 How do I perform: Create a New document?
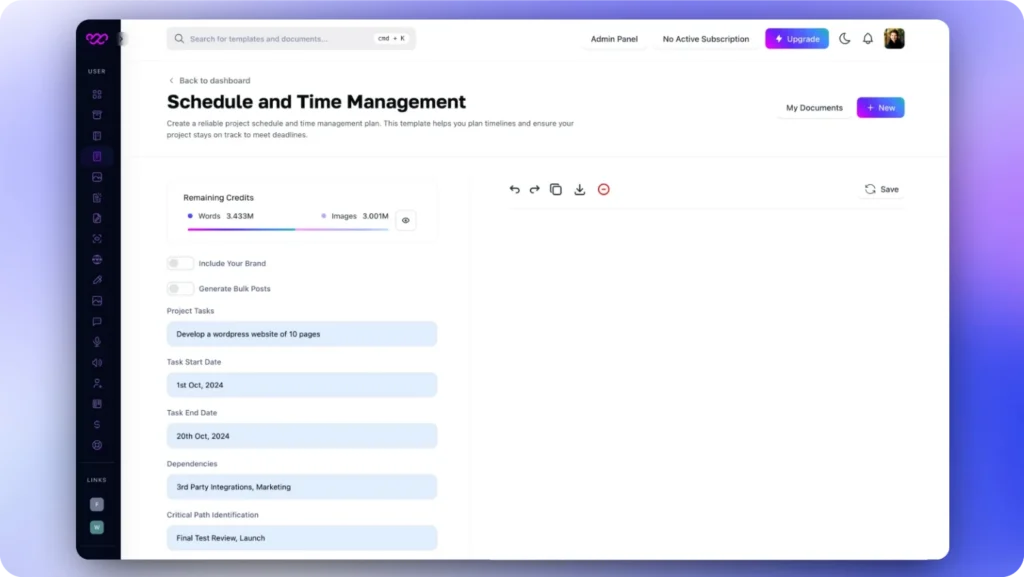(880, 108)
